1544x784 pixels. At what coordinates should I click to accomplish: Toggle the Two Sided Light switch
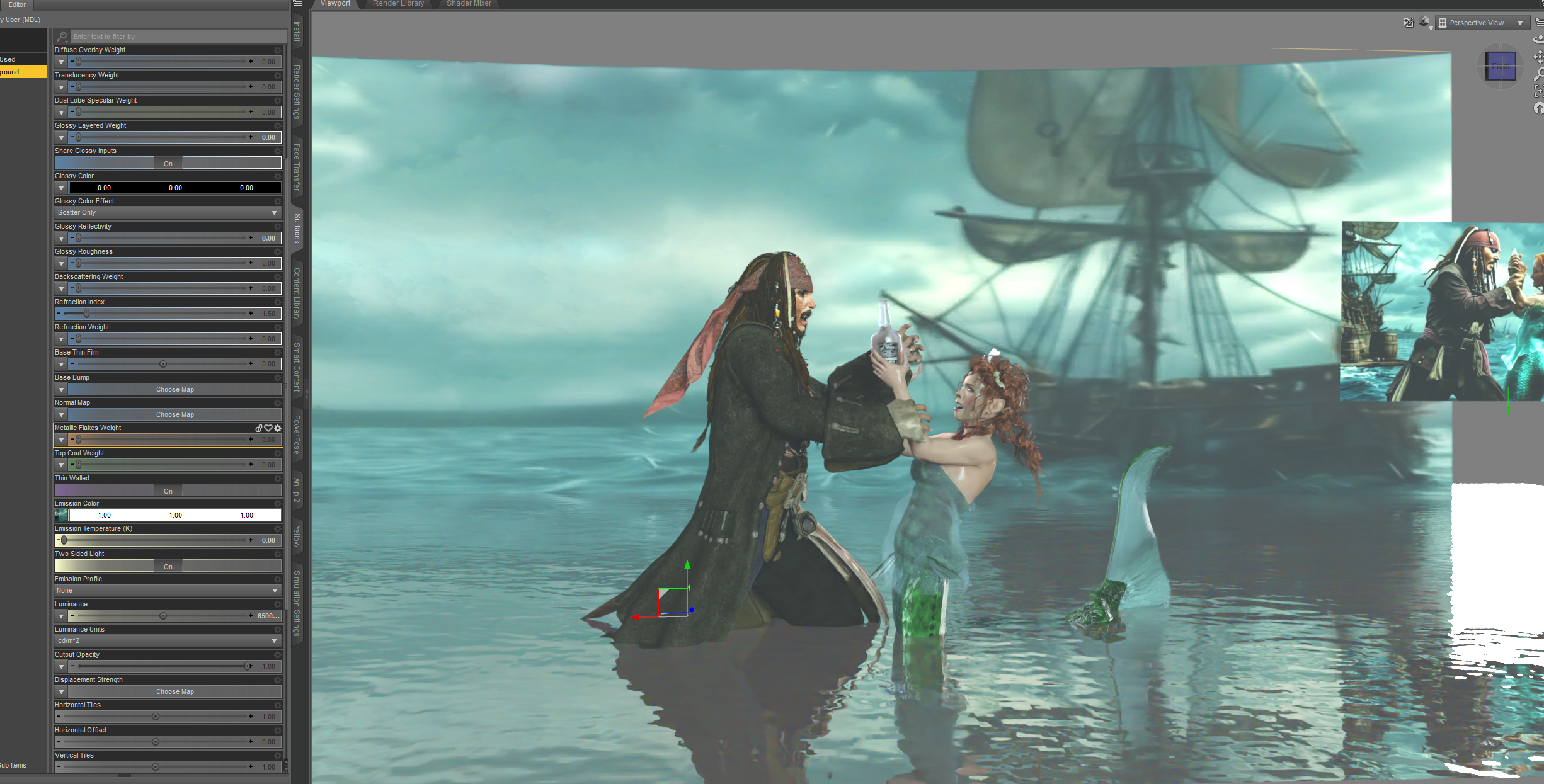168,566
